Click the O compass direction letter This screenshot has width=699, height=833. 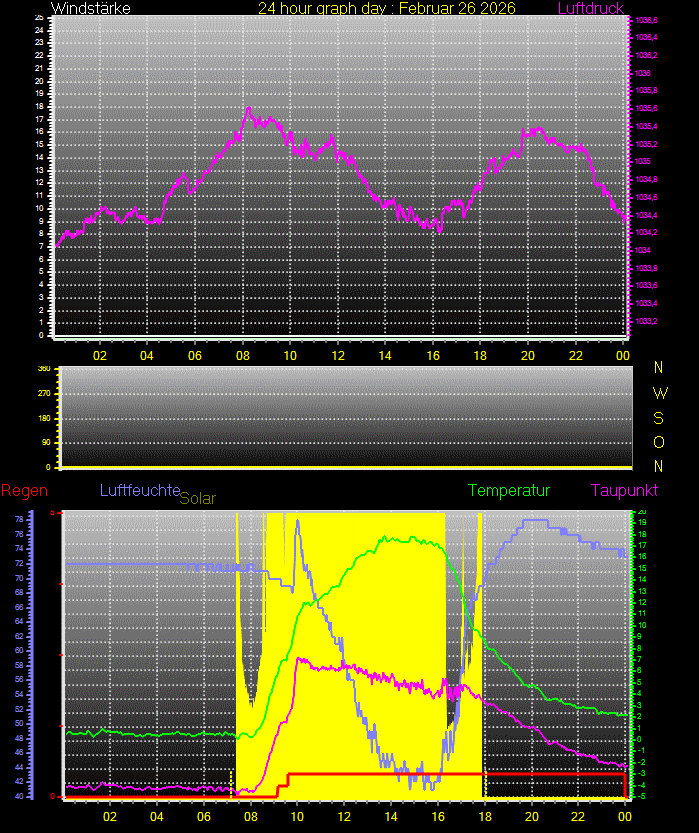click(658, 442)
